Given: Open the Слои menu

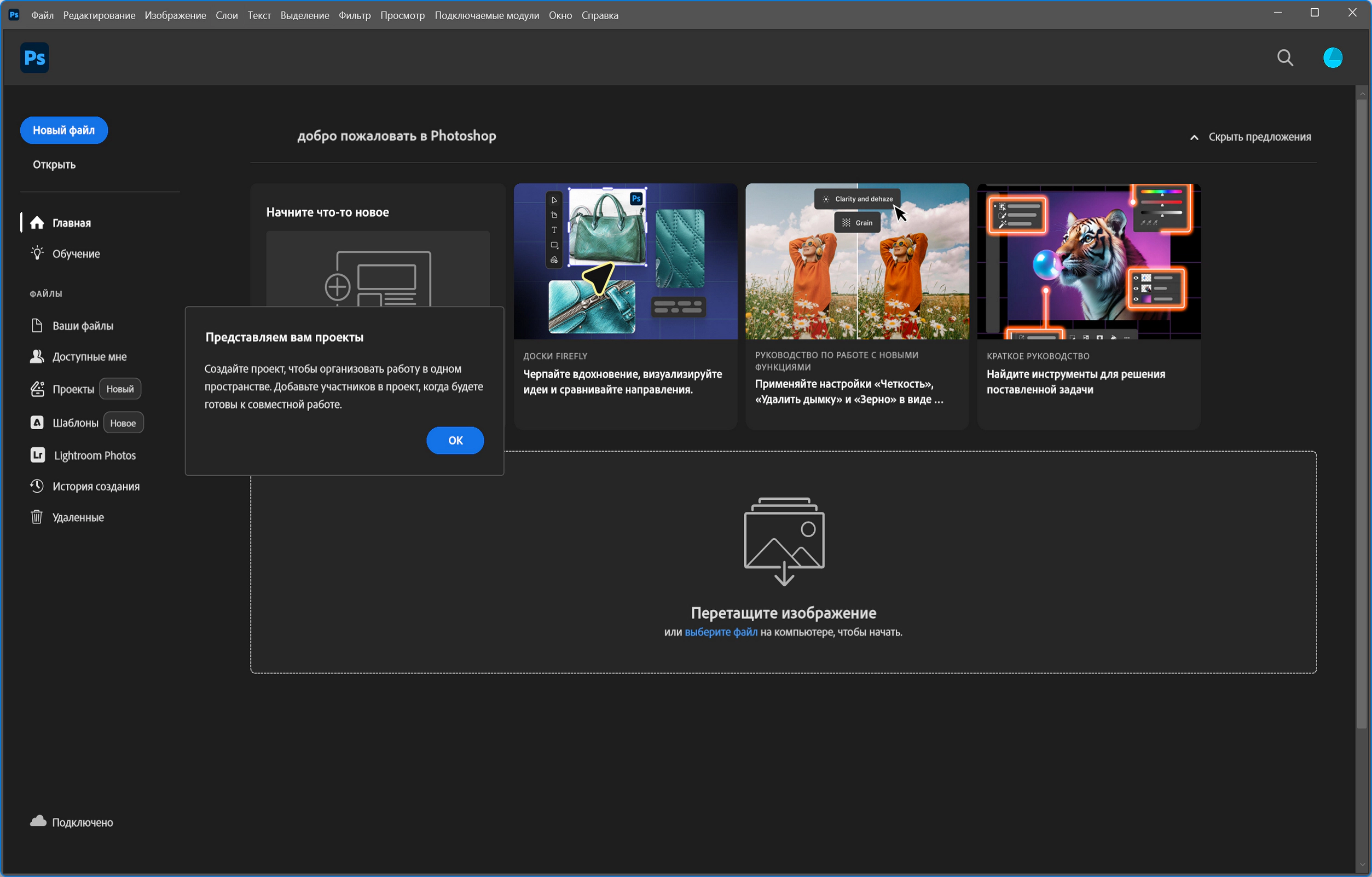Looking at the screenshot, I should (226, 15).
